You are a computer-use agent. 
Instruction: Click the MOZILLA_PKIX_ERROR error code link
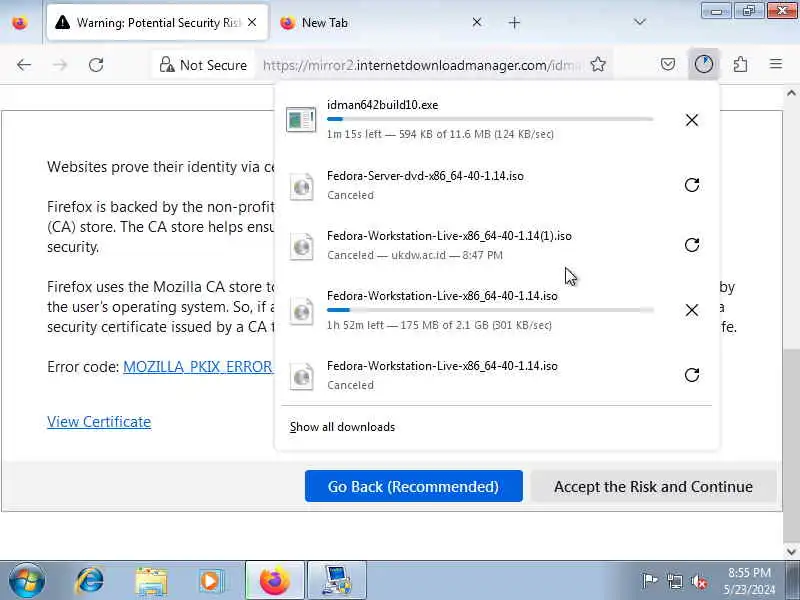pos(198,367)
